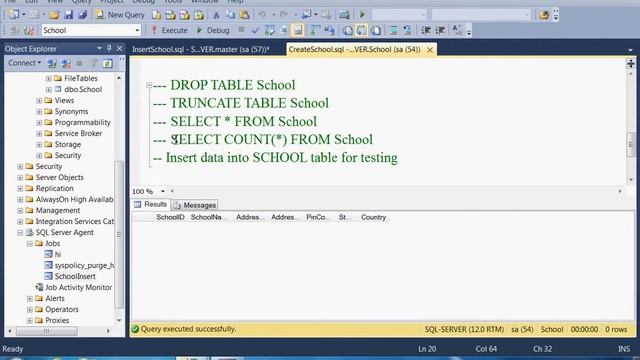Switch output to Results to Text
The height and width of the screenshot is (360, 640).
click(x=347, y=31)
